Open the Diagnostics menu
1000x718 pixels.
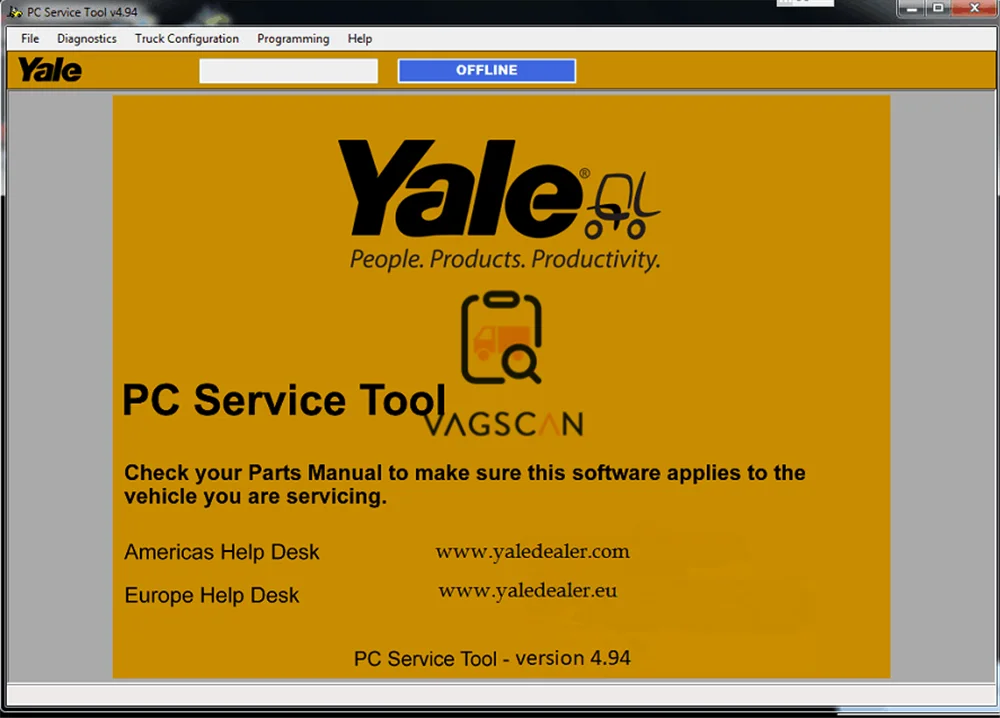(87, 39)
